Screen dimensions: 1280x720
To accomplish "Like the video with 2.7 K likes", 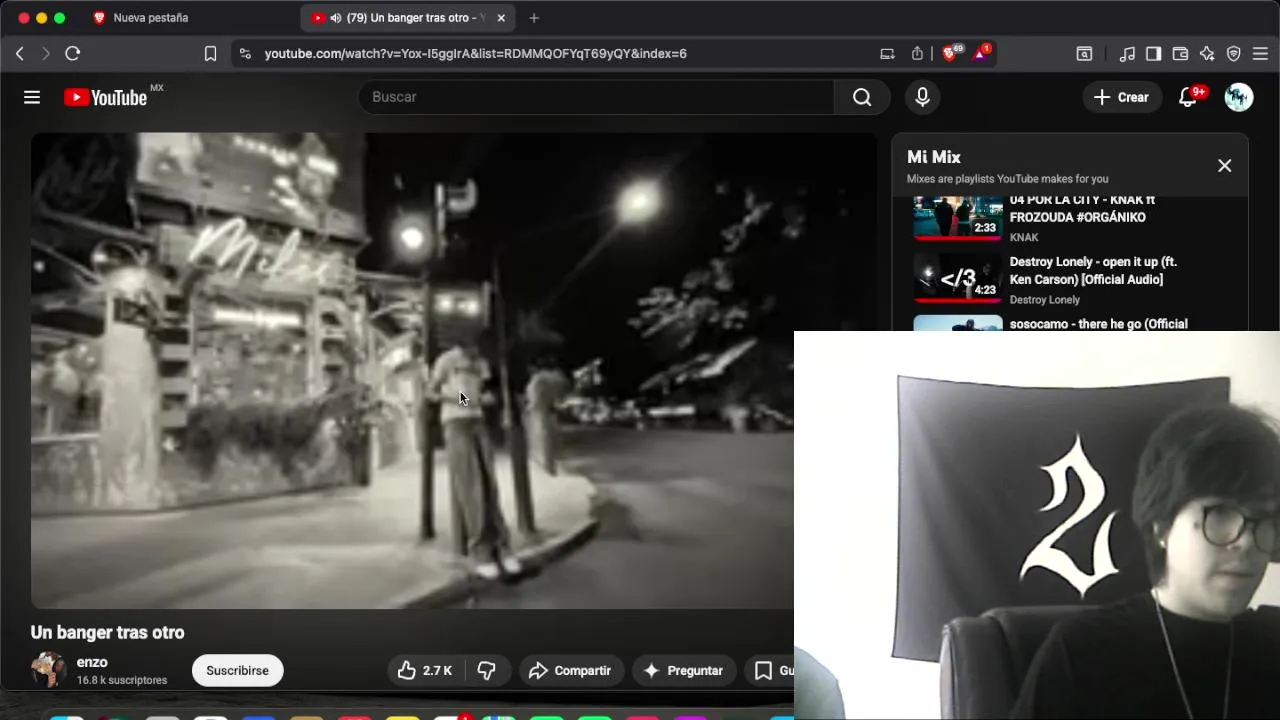I will [425, 671].
